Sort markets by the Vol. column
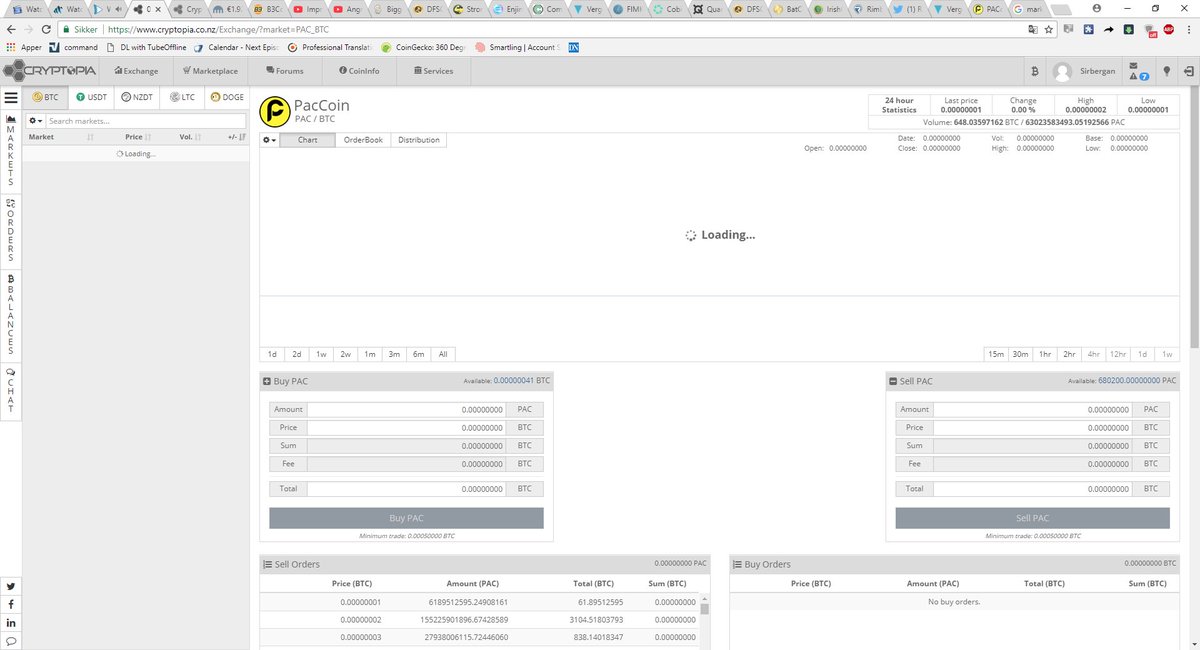 click(x=191, y=137)
